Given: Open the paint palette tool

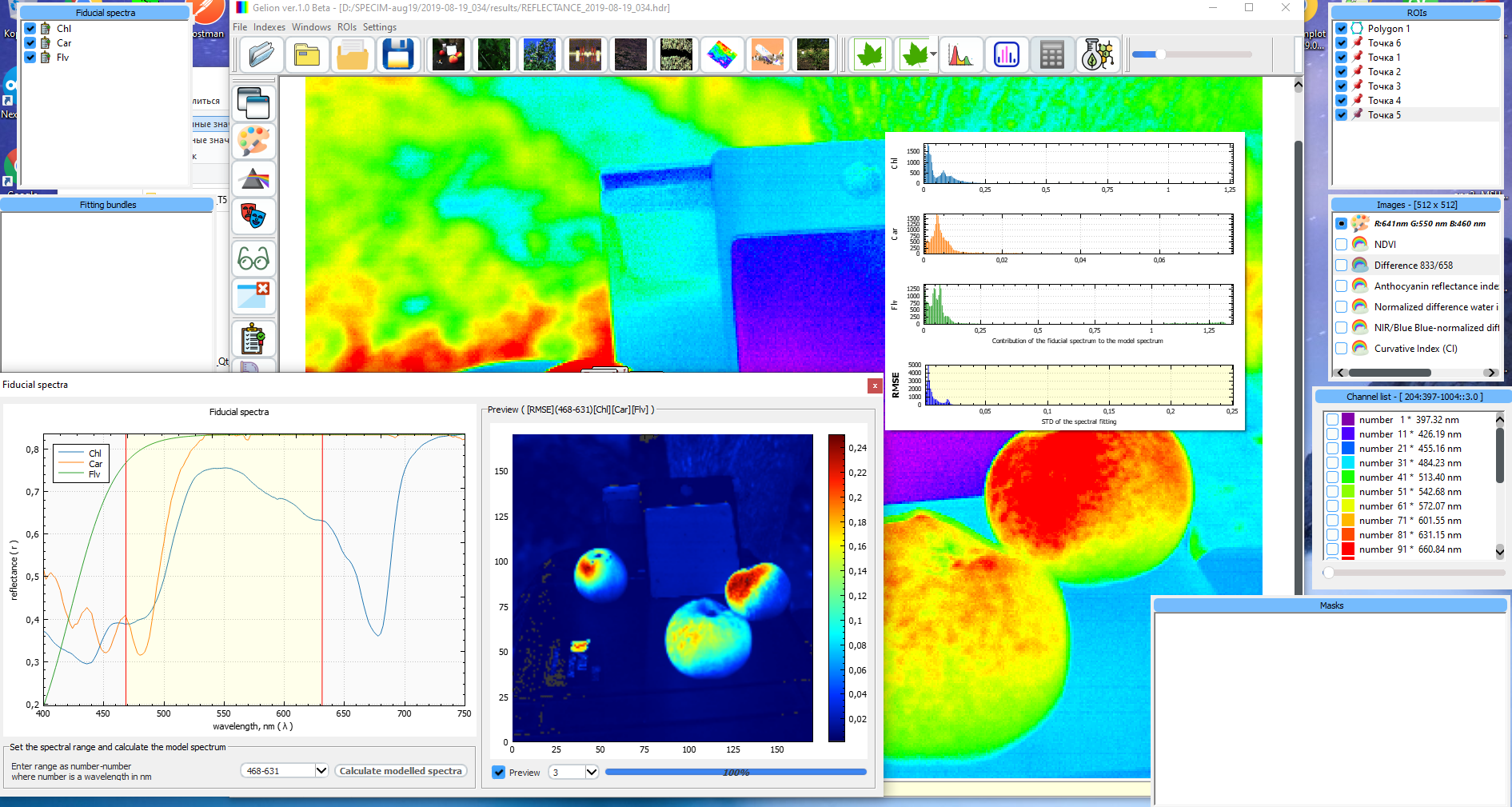Looking at the screenshot, I should tap(253, 142).
